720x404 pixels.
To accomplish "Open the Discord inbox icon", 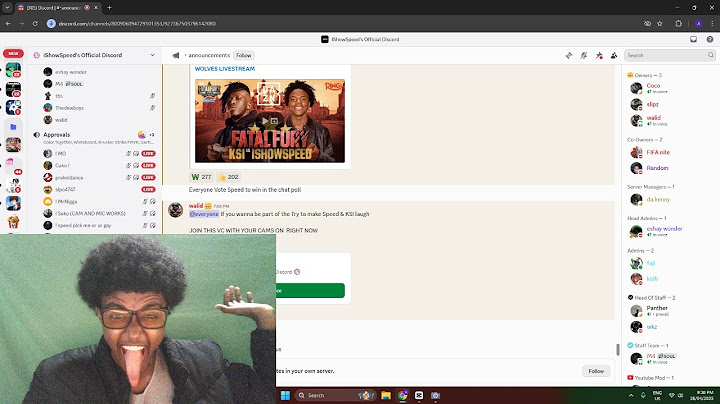I will click(693, 39).
